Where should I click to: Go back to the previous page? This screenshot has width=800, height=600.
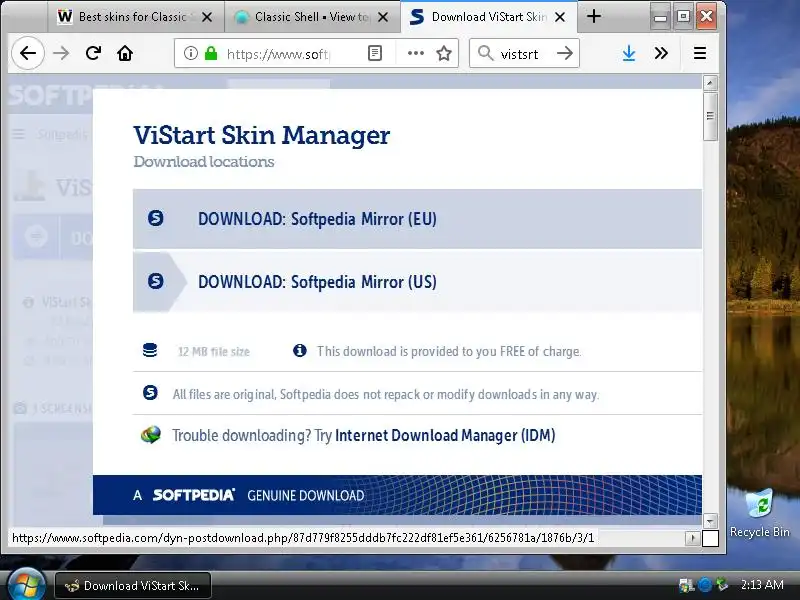[x=28, y=53]
